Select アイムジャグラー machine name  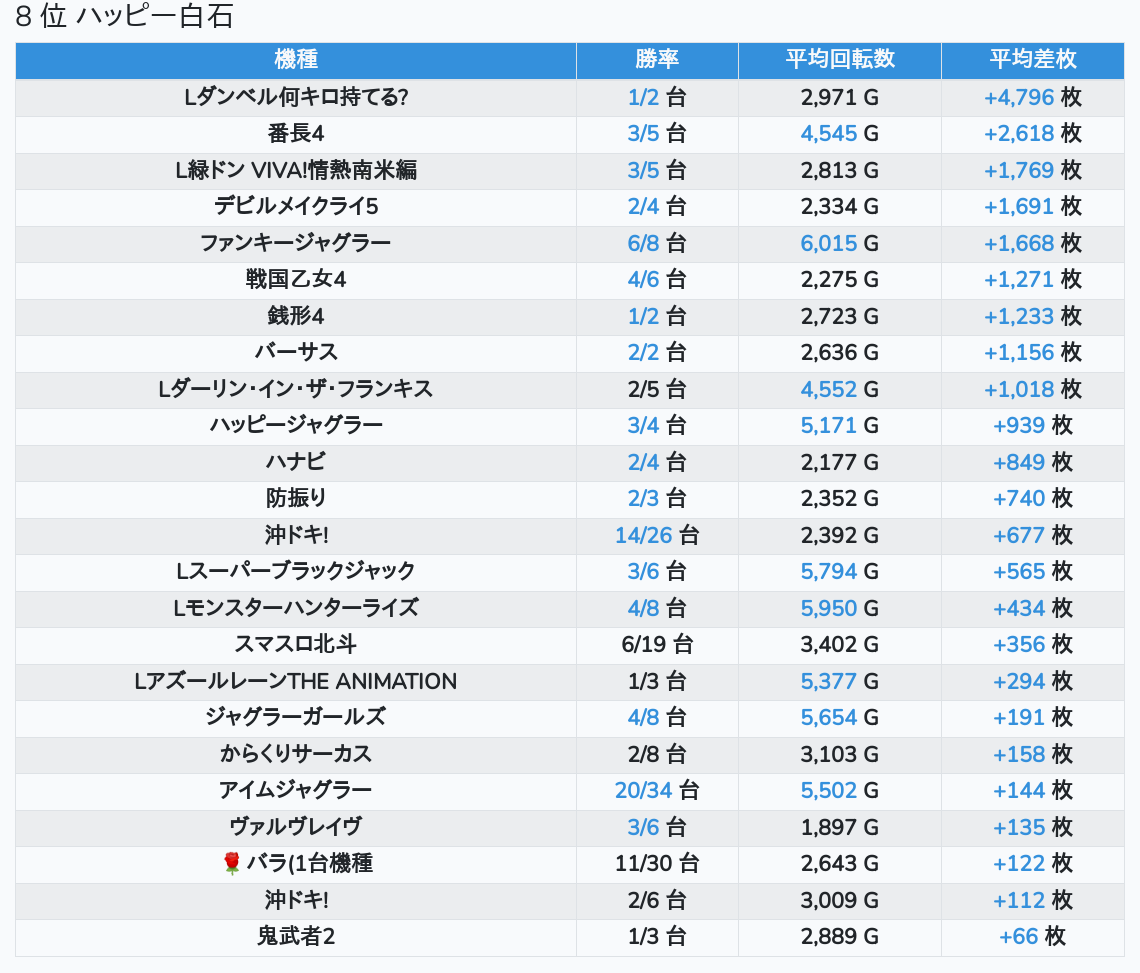[x=296, y=790]
